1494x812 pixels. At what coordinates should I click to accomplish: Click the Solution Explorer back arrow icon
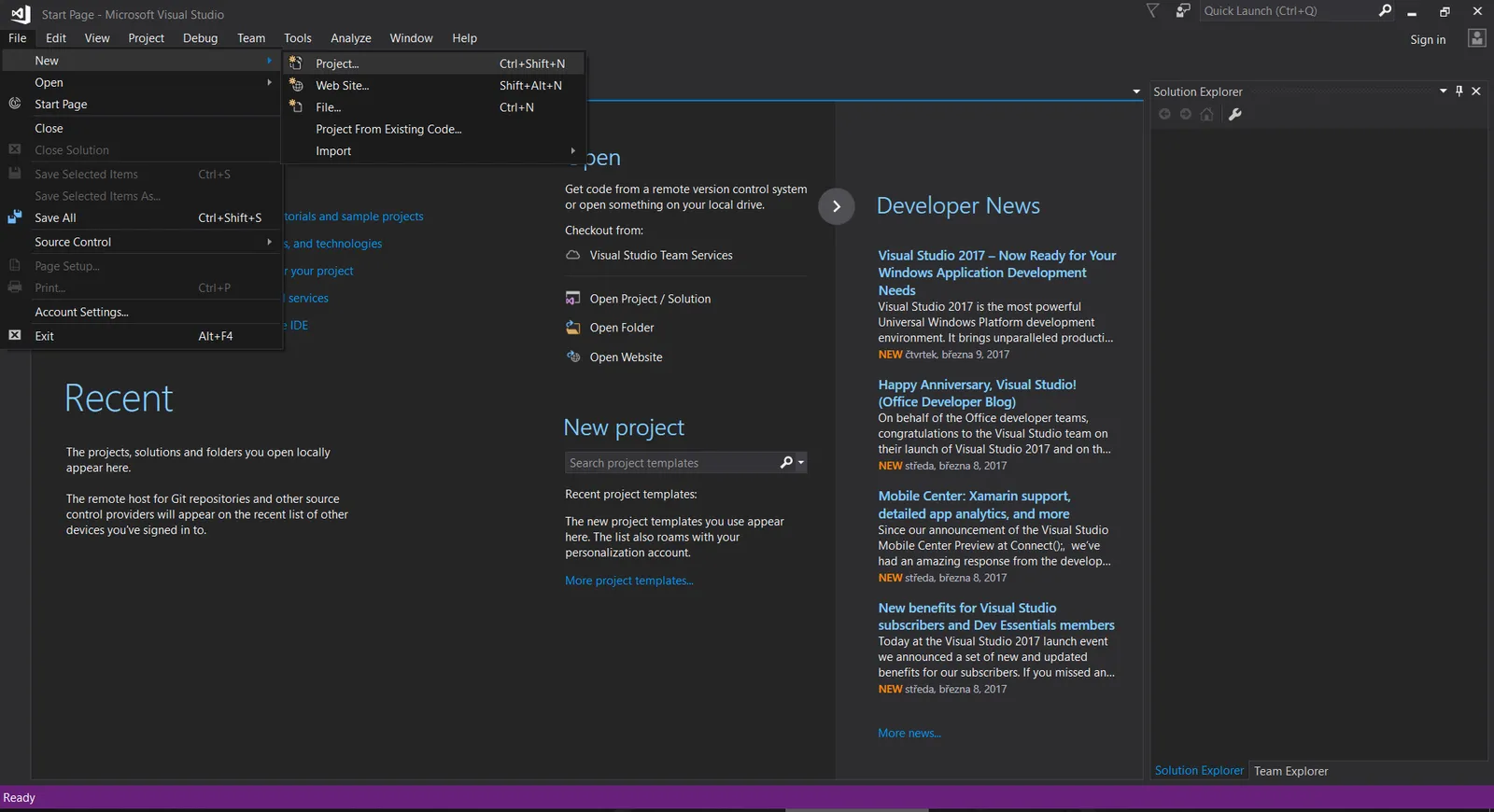click(x=1164, y=114)
